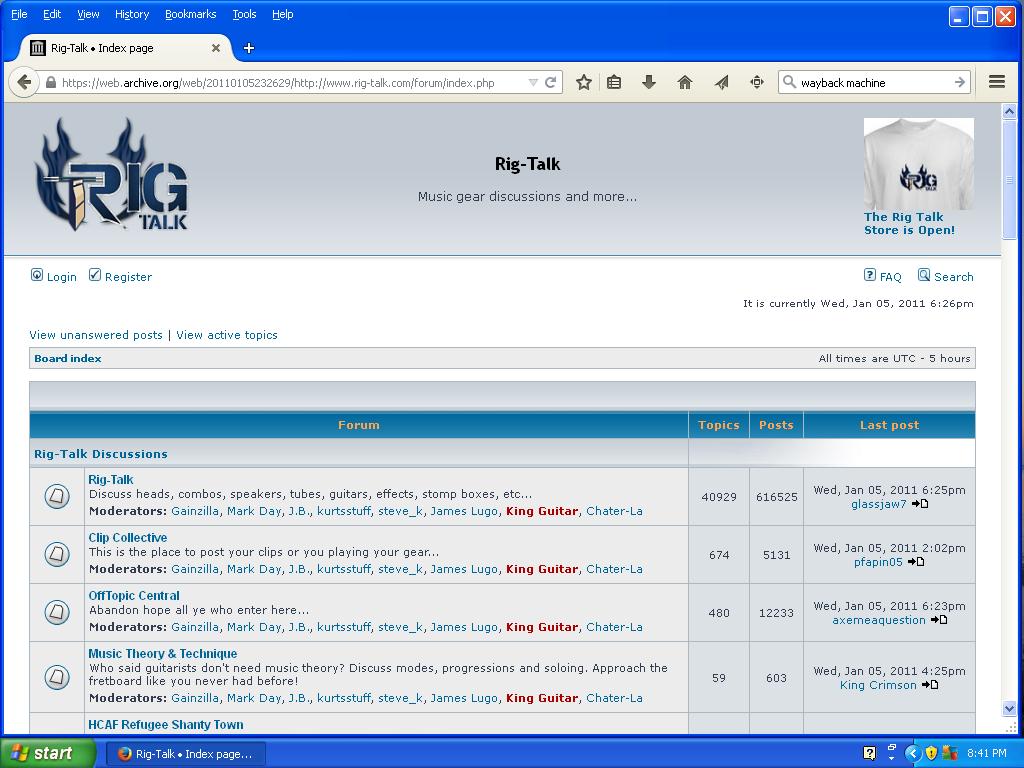Open the View menu
Viewport: 1024px width, 768px height.
[x=88, y=14]
